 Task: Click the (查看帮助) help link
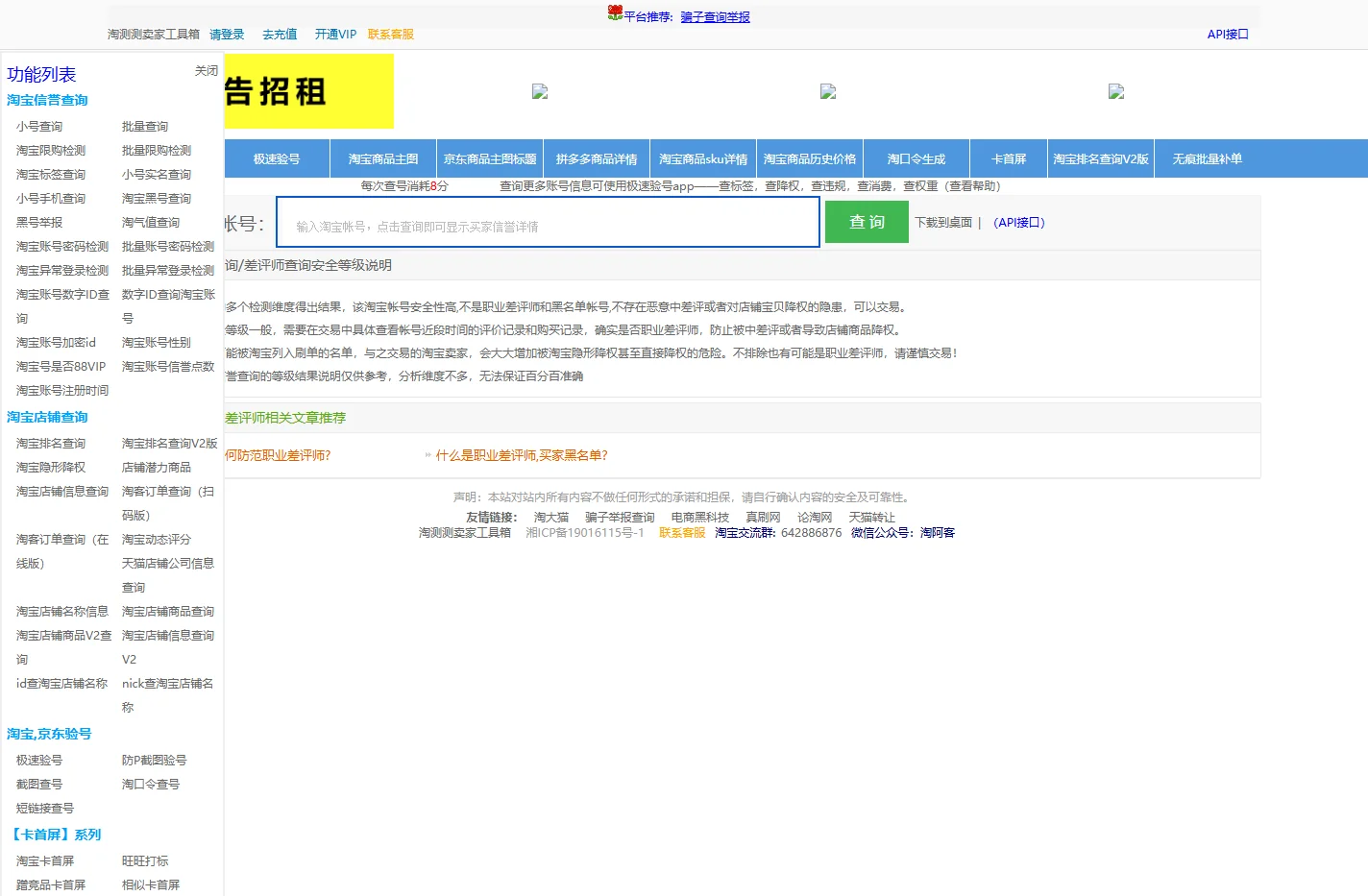972,186
